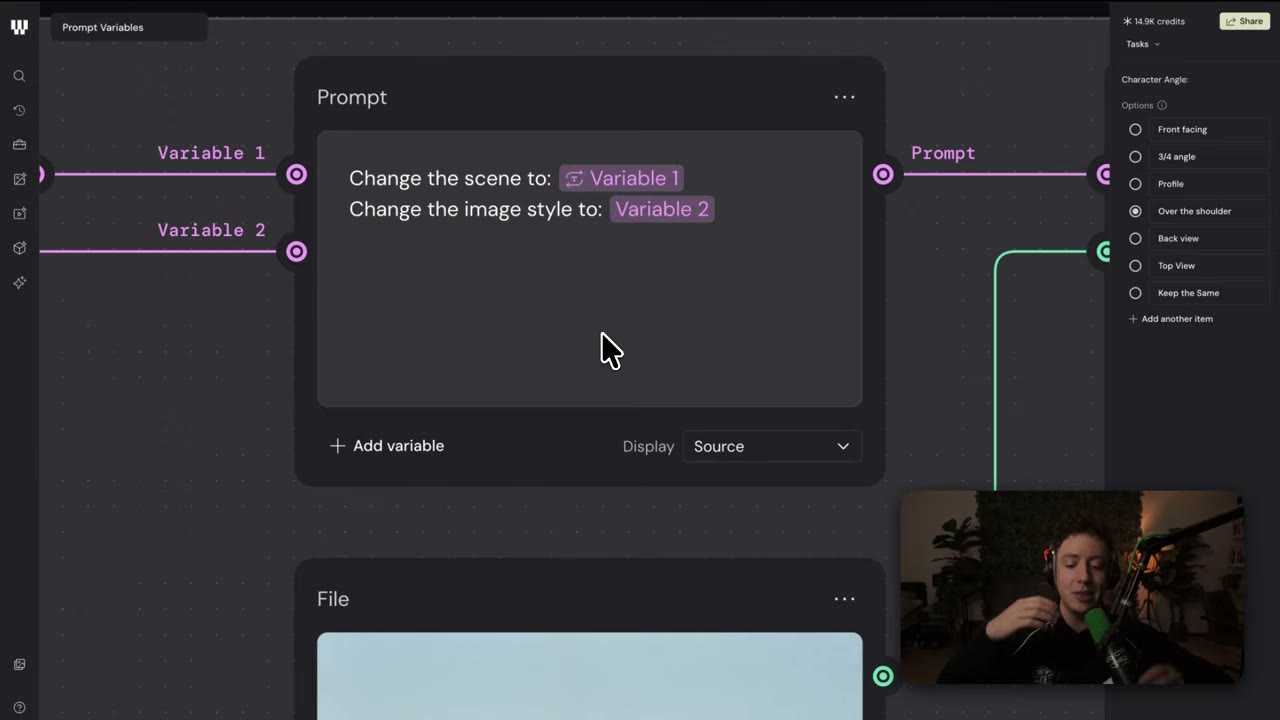Select the Profile radio option

(x=1135, y=184)
